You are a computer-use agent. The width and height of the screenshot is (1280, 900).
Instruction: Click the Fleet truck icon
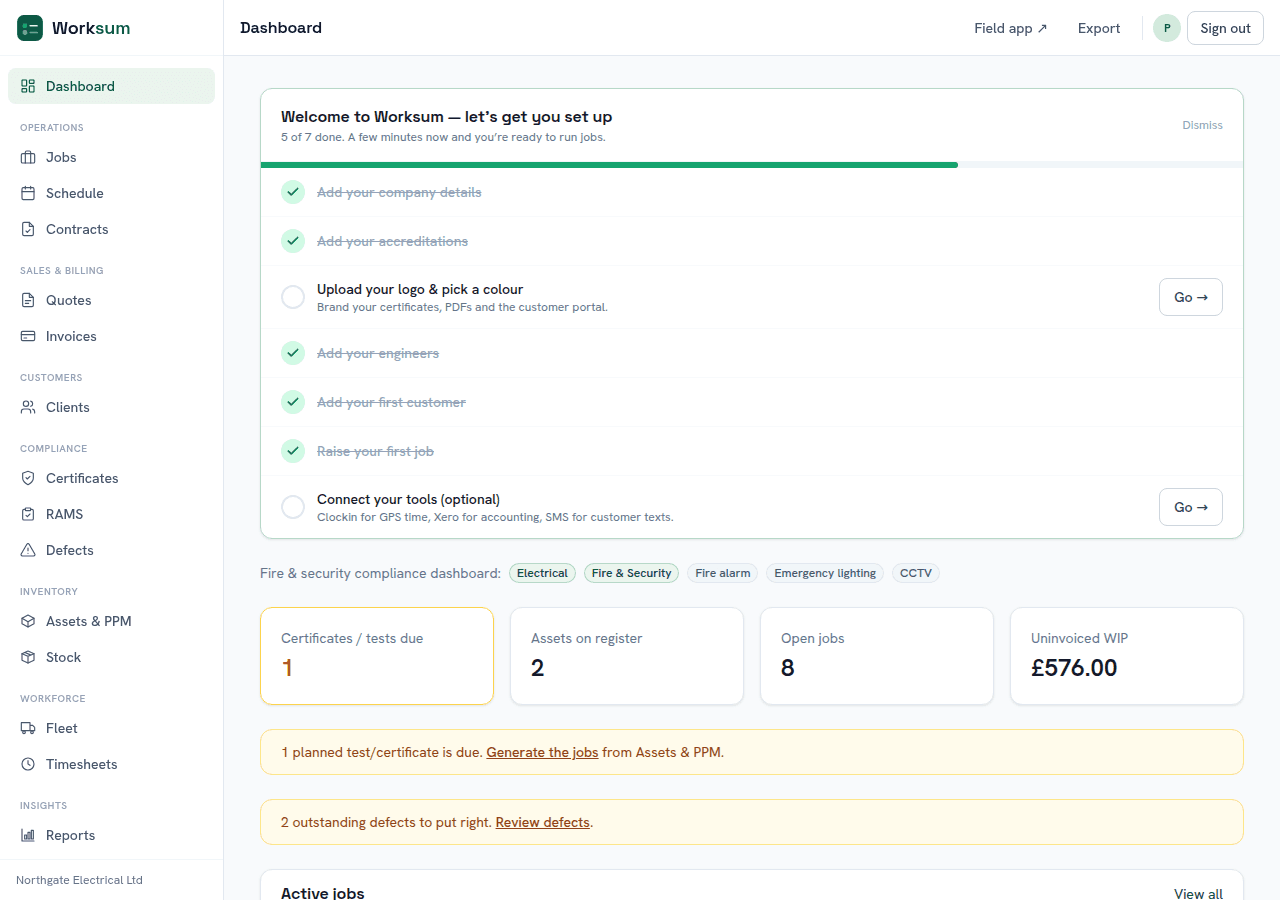click(28, 728)
